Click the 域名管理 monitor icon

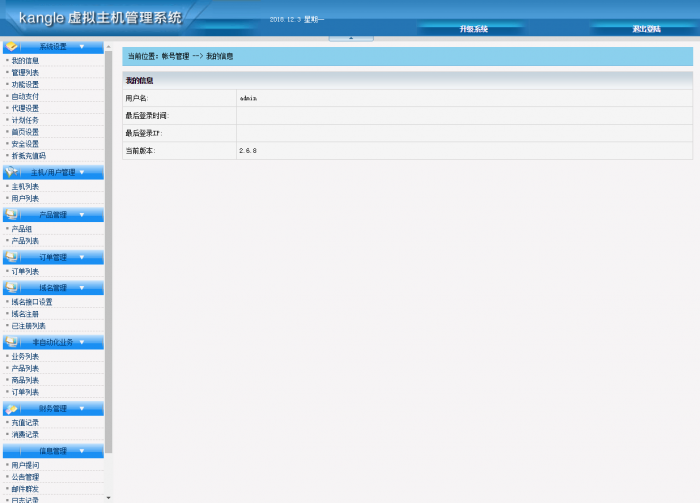(11, 287)
